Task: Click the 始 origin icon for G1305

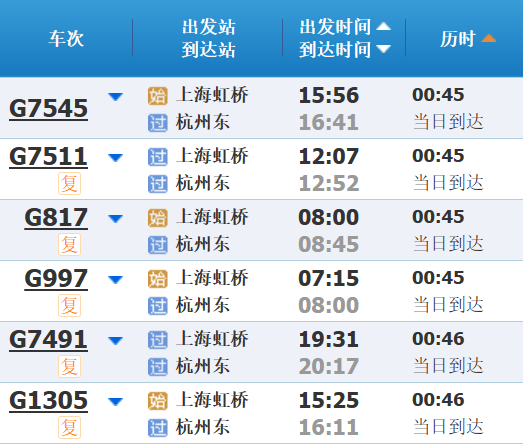Action: pyautogui.click(x=157, y=401)
